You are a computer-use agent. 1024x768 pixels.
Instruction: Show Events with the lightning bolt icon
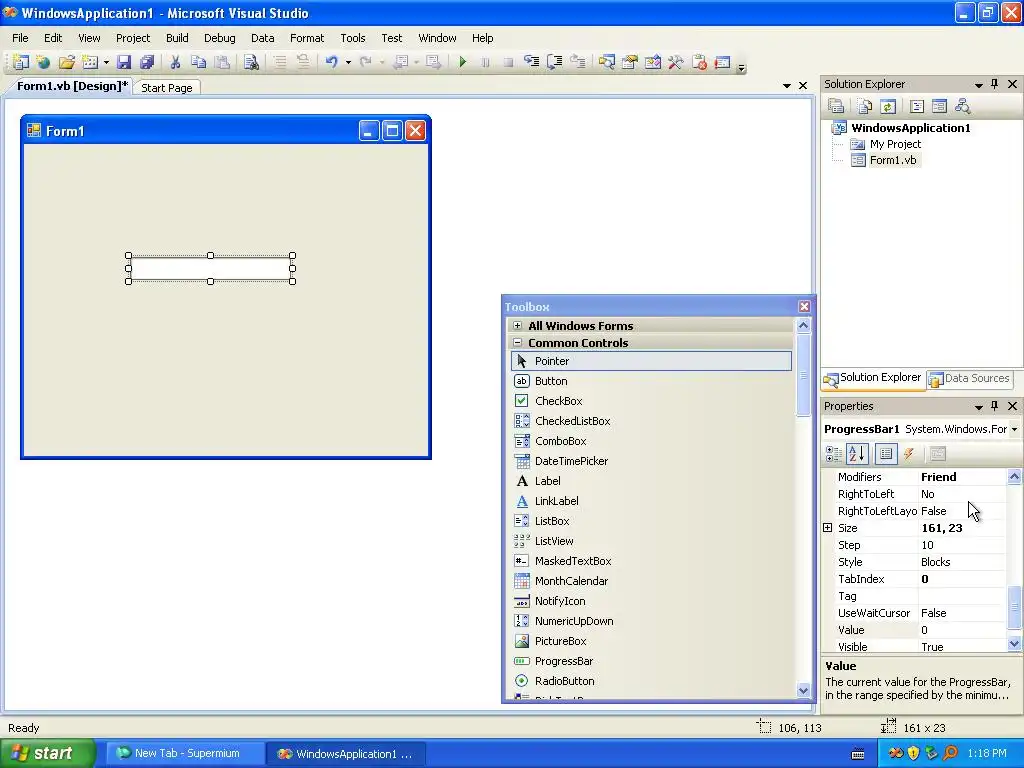pyautogui.click(x=908, y=453)
